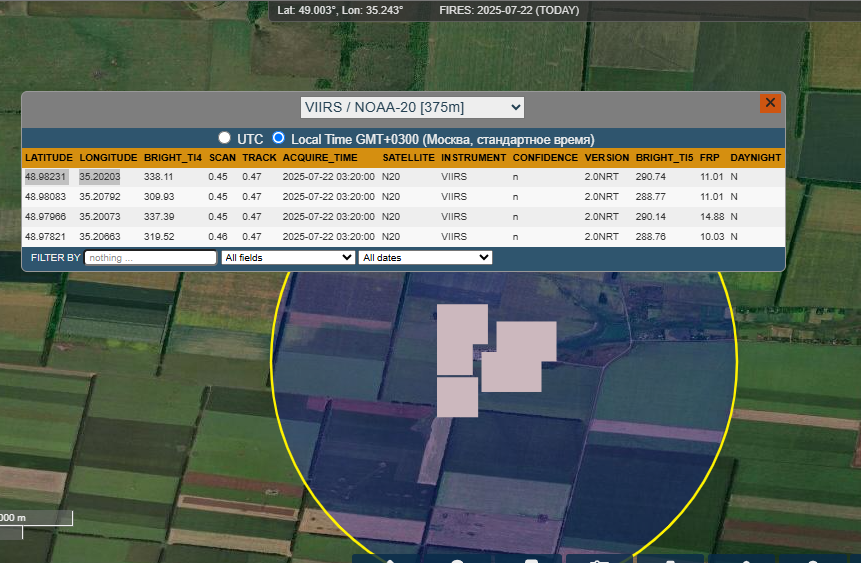
Task: Sort by the VERSION column header
Action: (x=607, y=158)
